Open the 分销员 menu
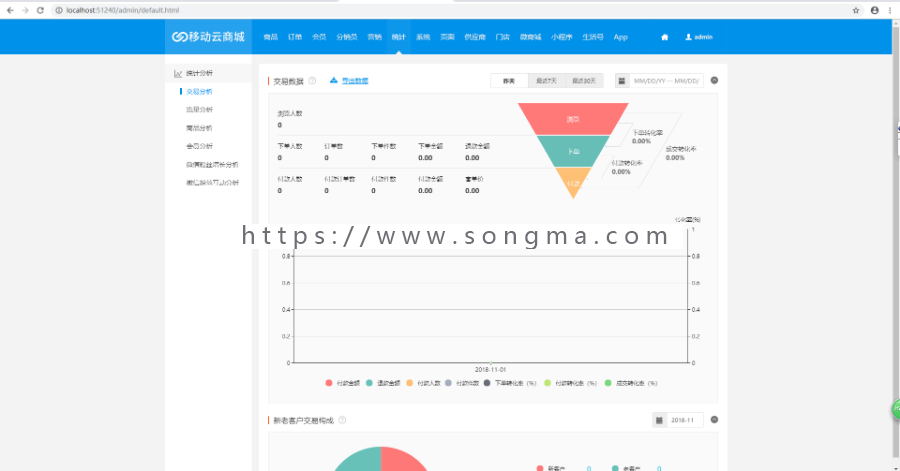 (347, 37)
